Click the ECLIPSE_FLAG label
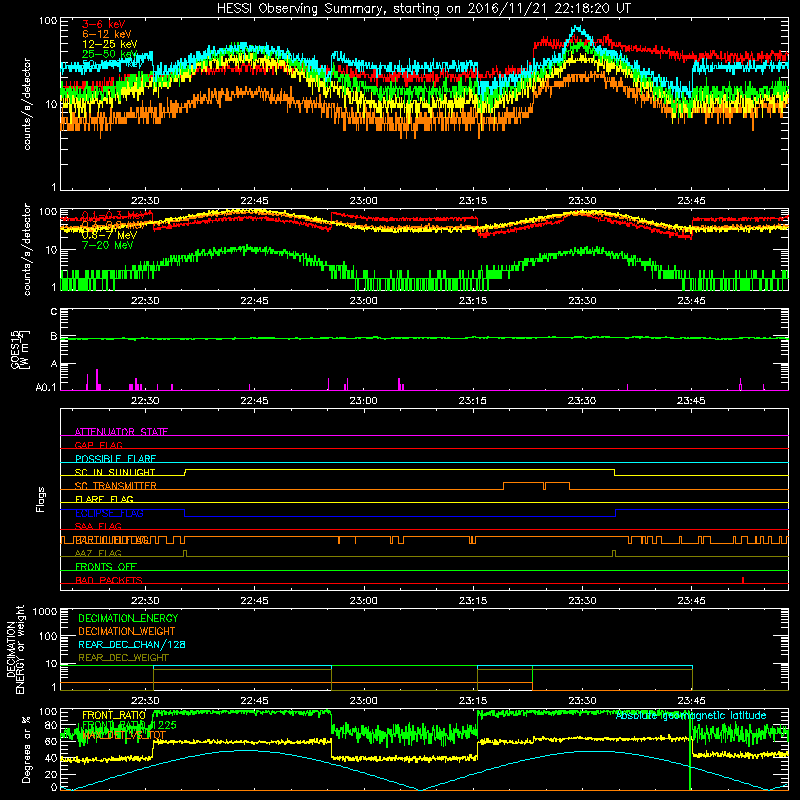 [x=109, y=513]
